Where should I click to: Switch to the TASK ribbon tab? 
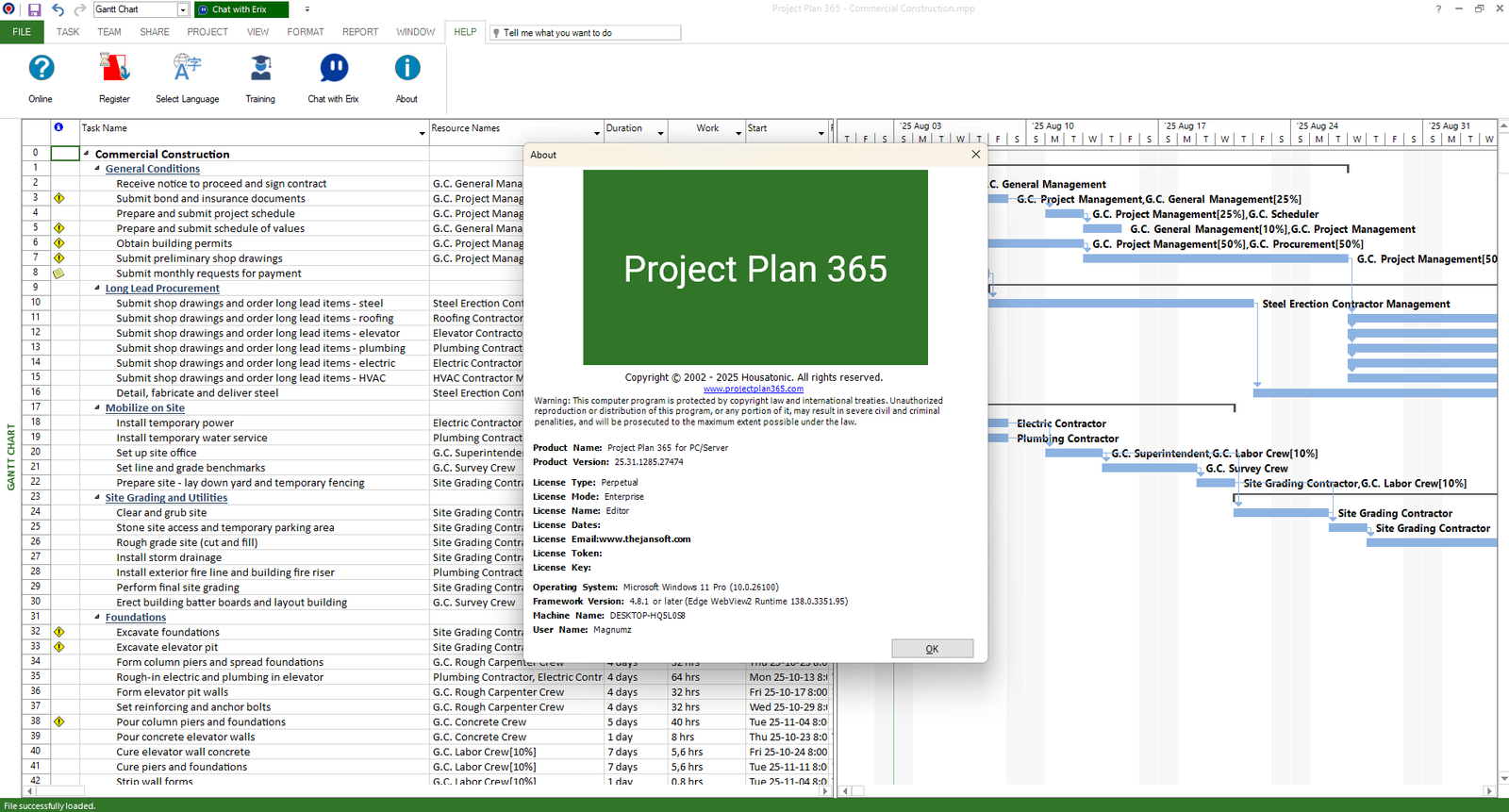68,32
